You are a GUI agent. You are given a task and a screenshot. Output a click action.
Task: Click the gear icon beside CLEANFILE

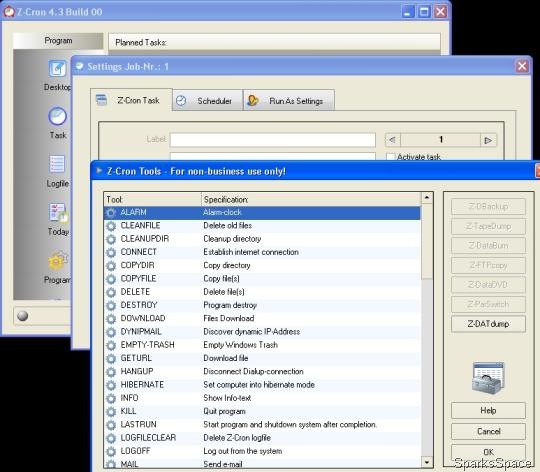(111, 226)
